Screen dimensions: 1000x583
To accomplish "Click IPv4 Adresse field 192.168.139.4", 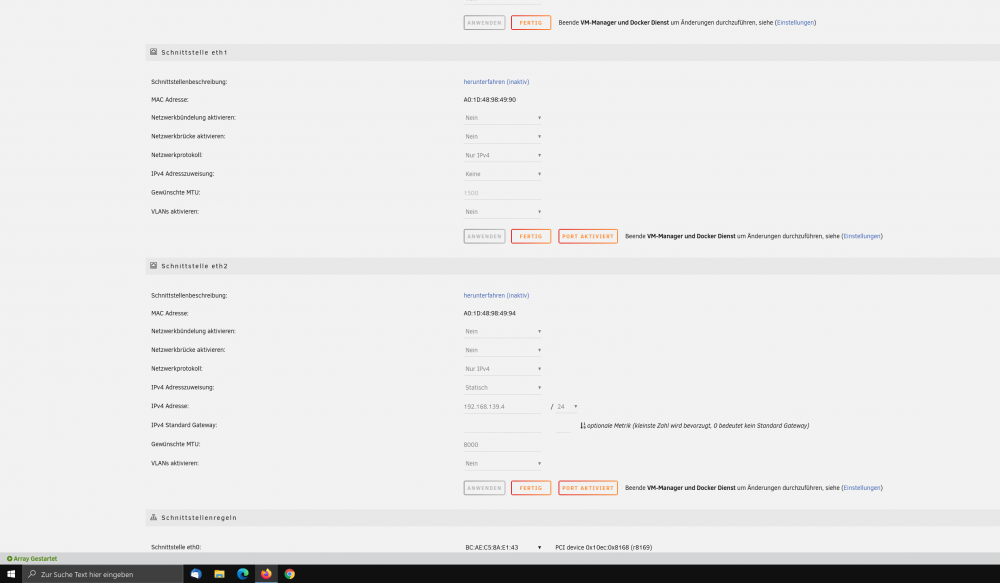I will click(503, 406).
